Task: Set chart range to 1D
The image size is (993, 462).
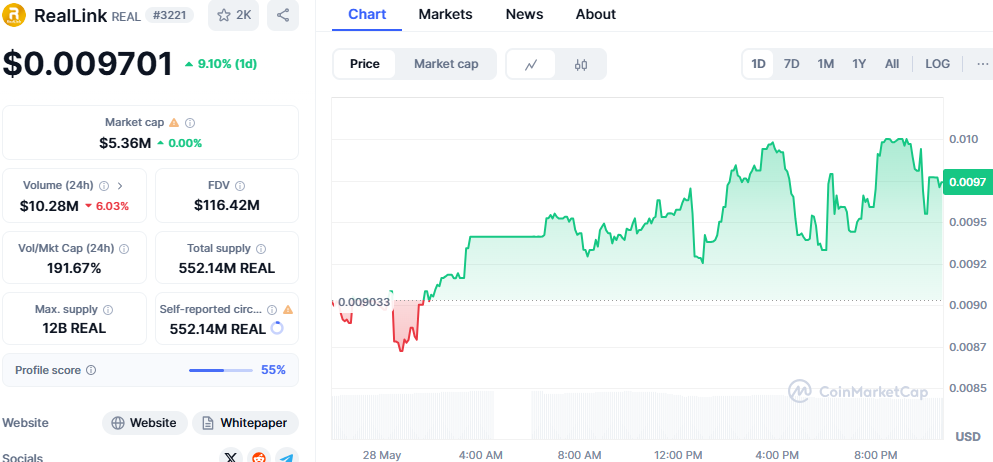Action: click(x=758, y=64)
